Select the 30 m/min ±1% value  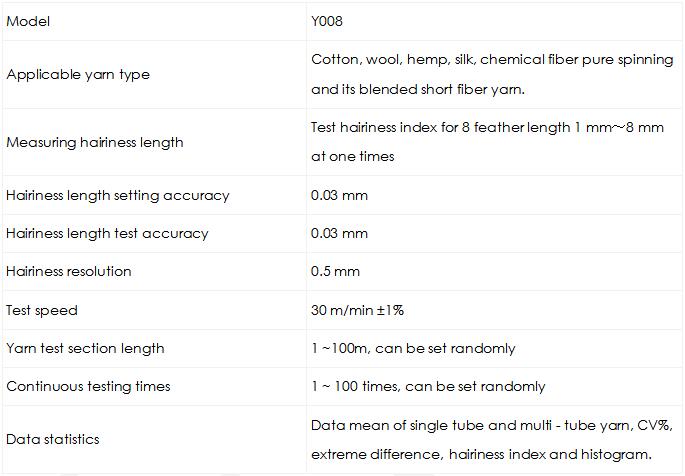click(357, 310)
